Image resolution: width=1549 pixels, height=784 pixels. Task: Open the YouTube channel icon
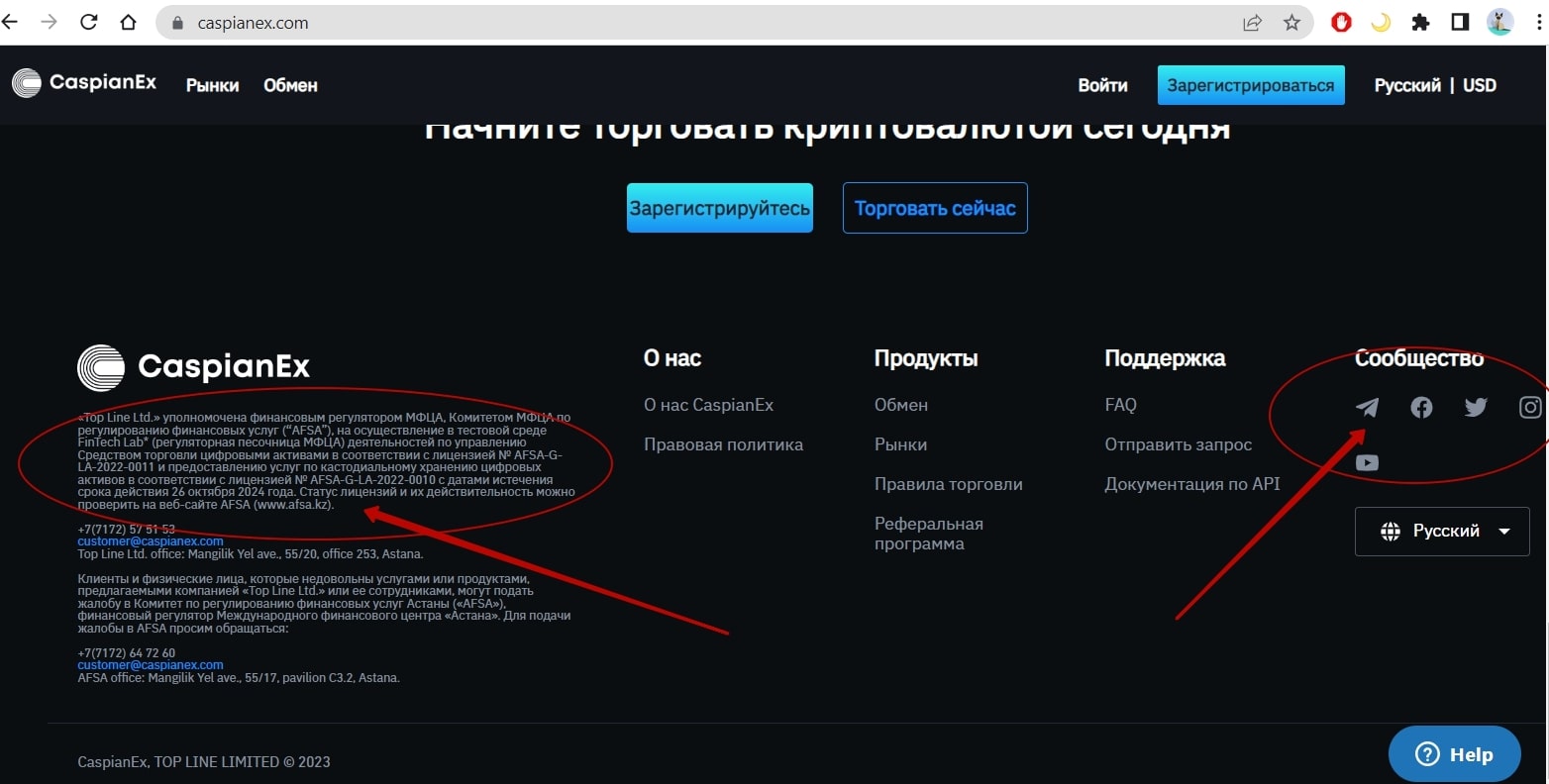click(x=1367, y=462)
